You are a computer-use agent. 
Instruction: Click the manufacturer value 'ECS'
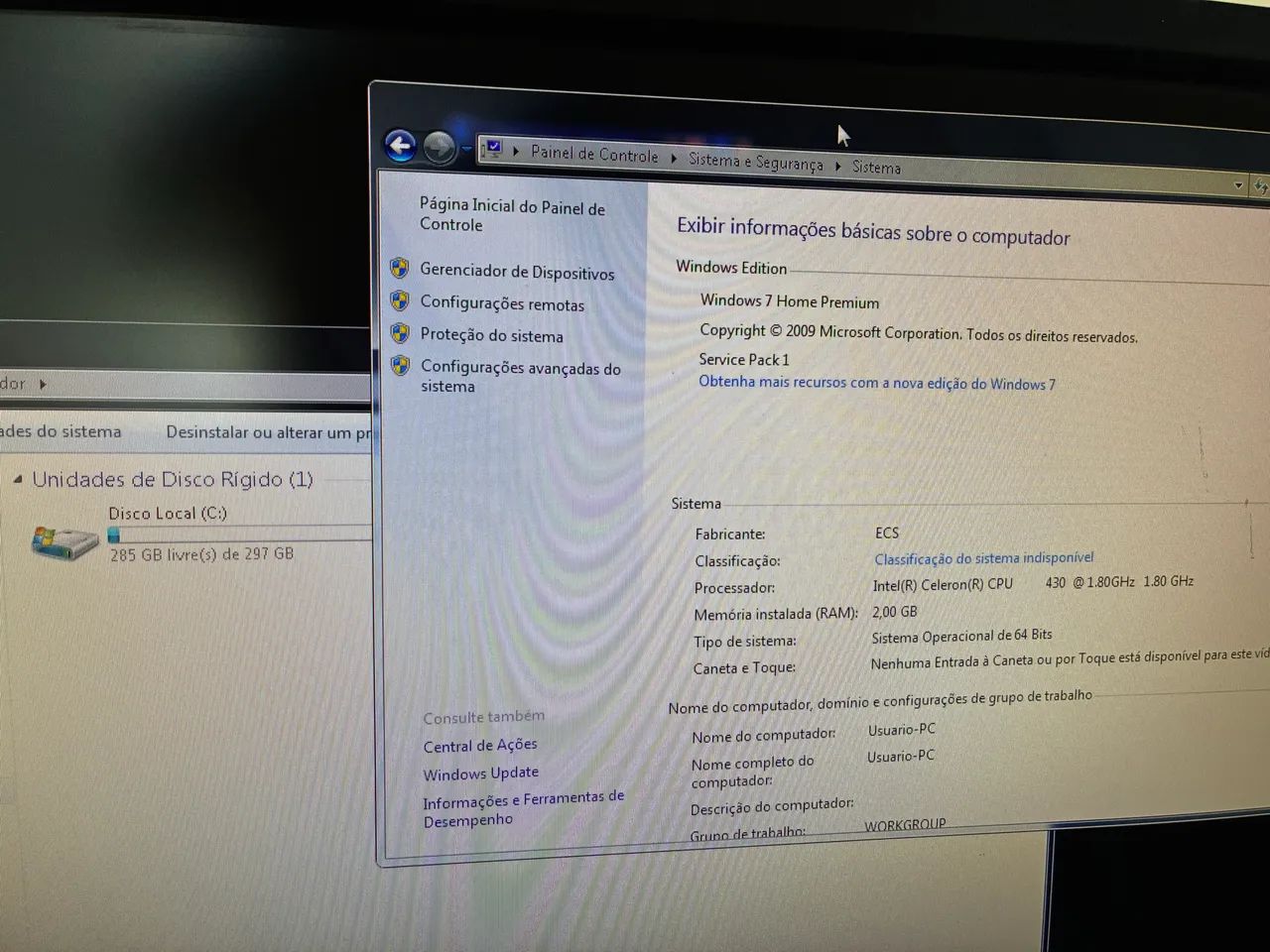(886, 533)
